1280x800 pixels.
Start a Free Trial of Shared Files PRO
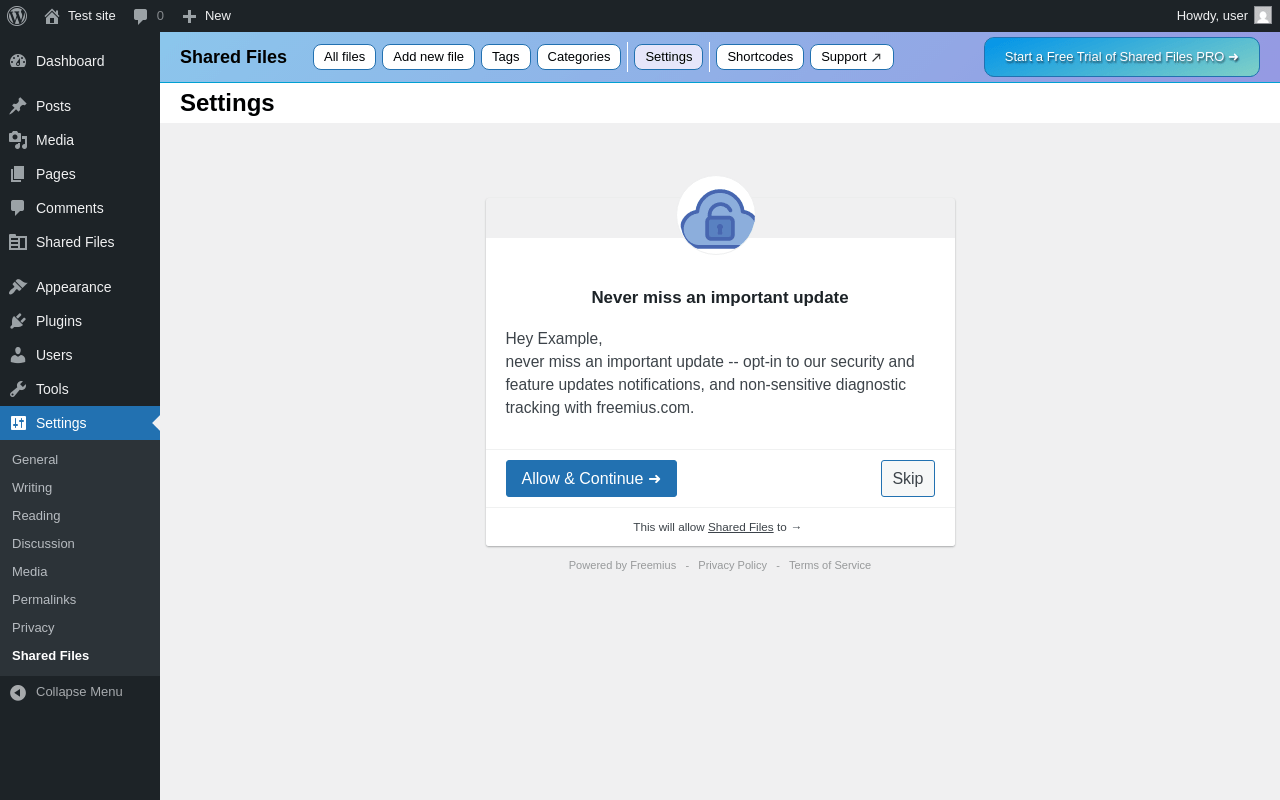[1122, 57]
